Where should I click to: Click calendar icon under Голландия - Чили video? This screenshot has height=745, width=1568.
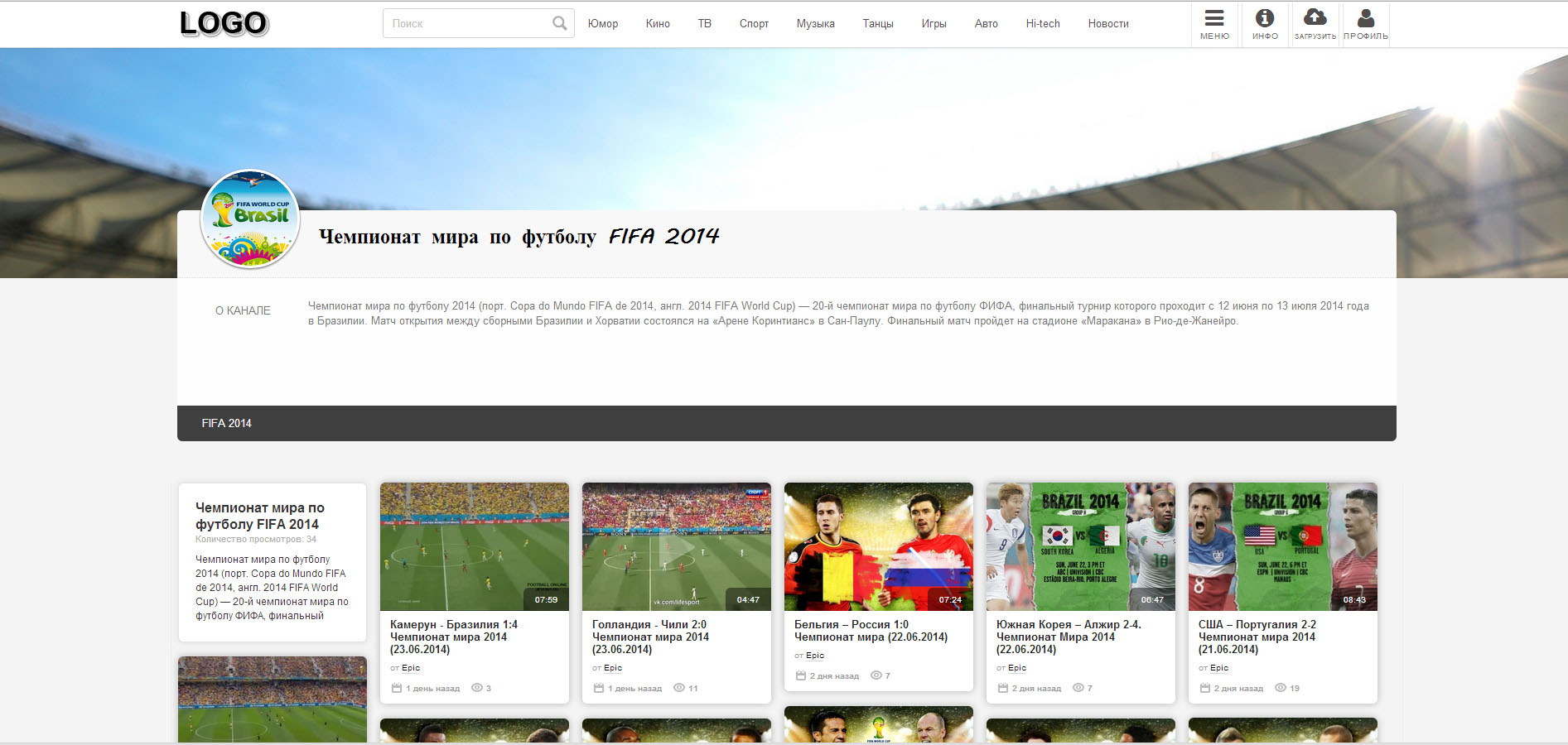599,688
